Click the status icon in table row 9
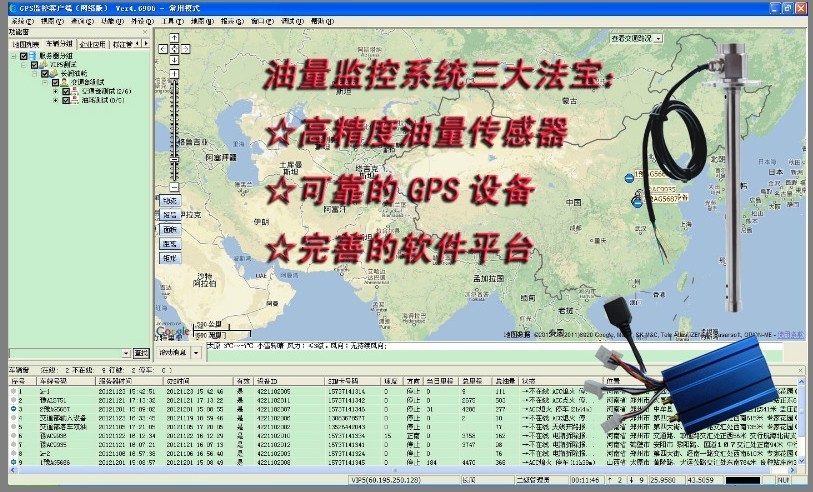This screenshot has height=492, width=813. point(13,462)
